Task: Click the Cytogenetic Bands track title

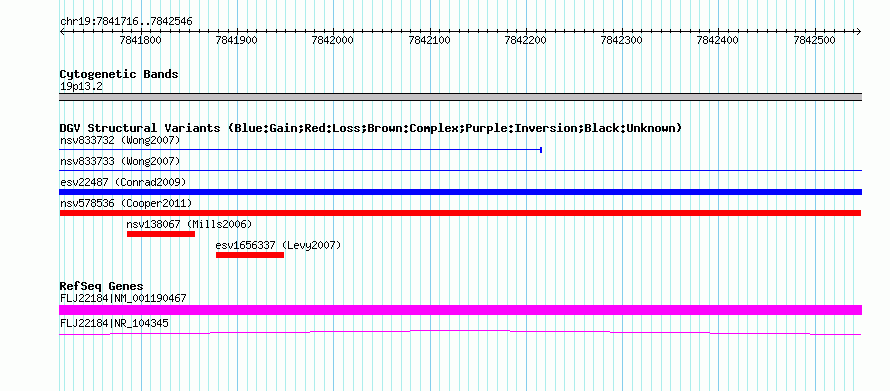Action: pyautogui.click(x=119, y=74)
